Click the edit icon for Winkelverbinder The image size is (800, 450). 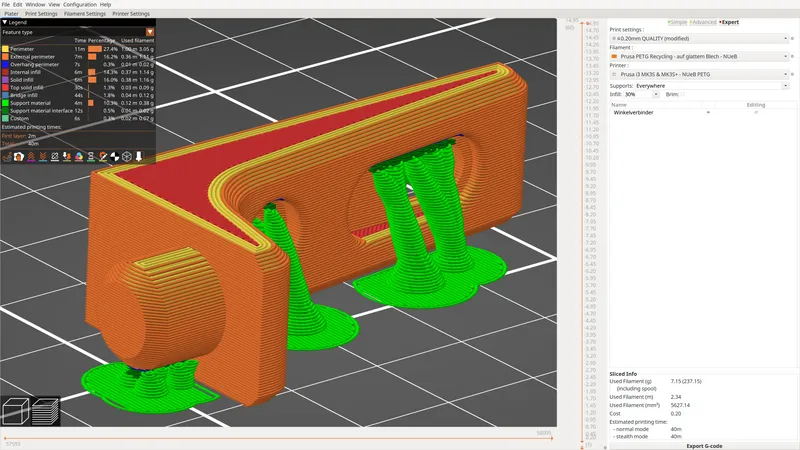tap(755, 113)
